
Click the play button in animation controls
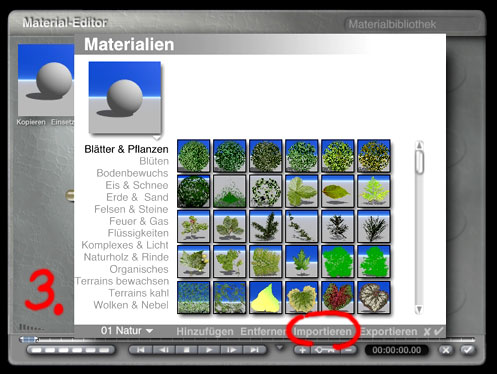(x=209, y=350)
